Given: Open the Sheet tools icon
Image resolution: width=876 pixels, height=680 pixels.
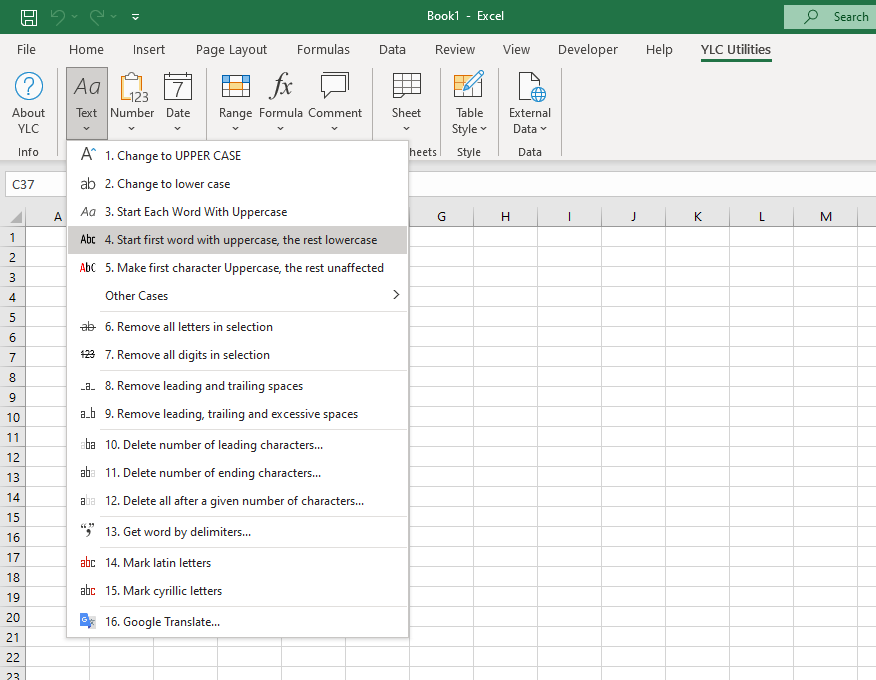Looking at the screenshot, I should coord(406,88).
